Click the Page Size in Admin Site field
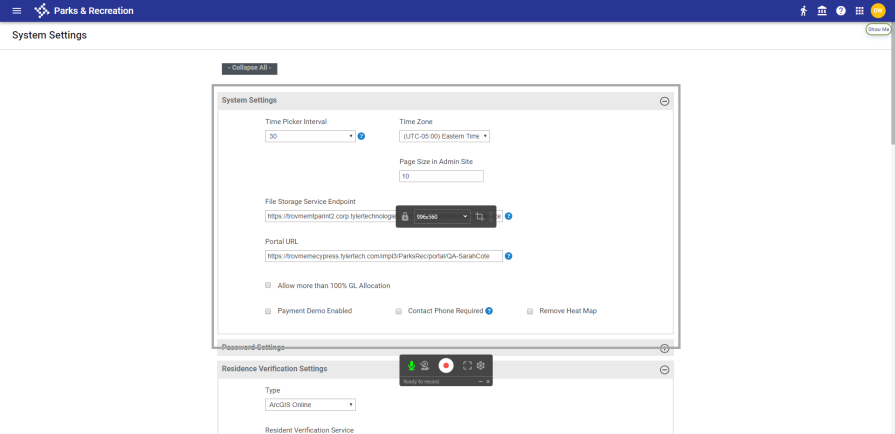 point(441,176)
